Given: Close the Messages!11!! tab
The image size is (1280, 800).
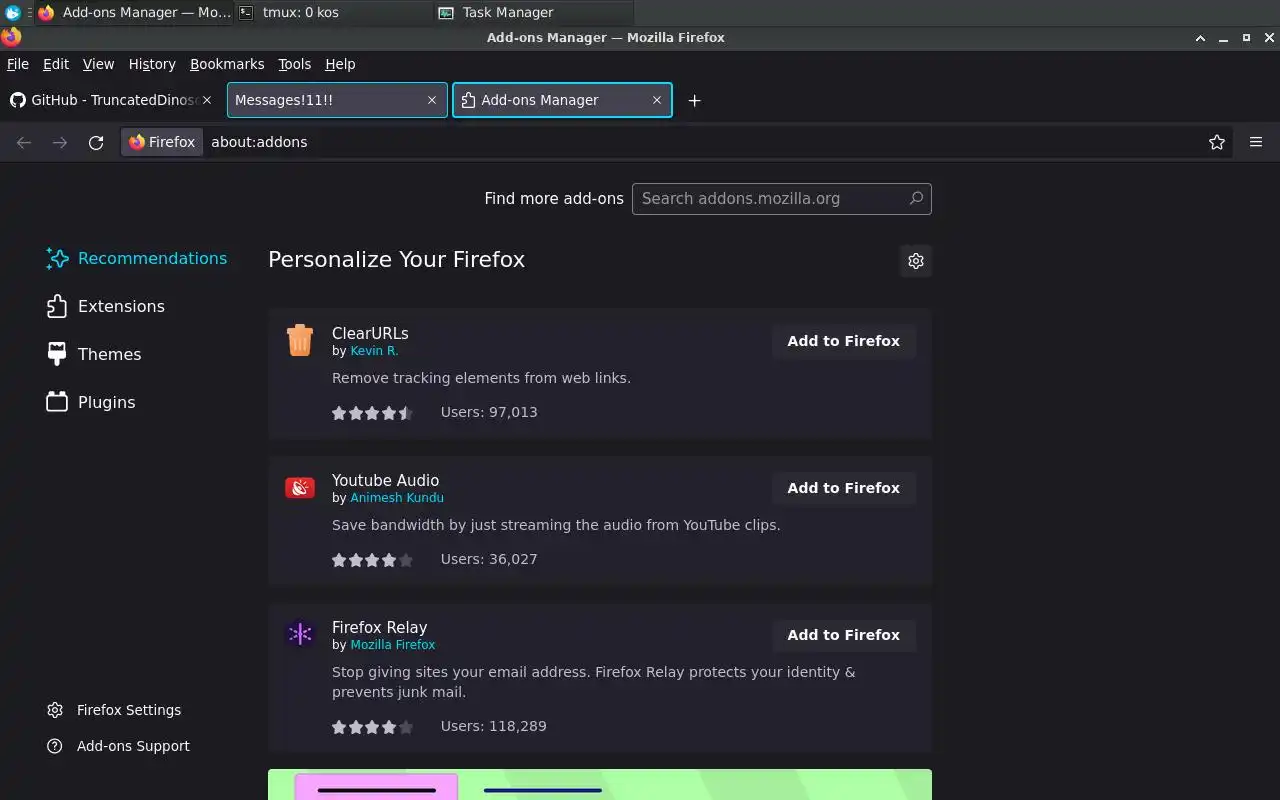Looking at the screenshot, I should 432,100.
